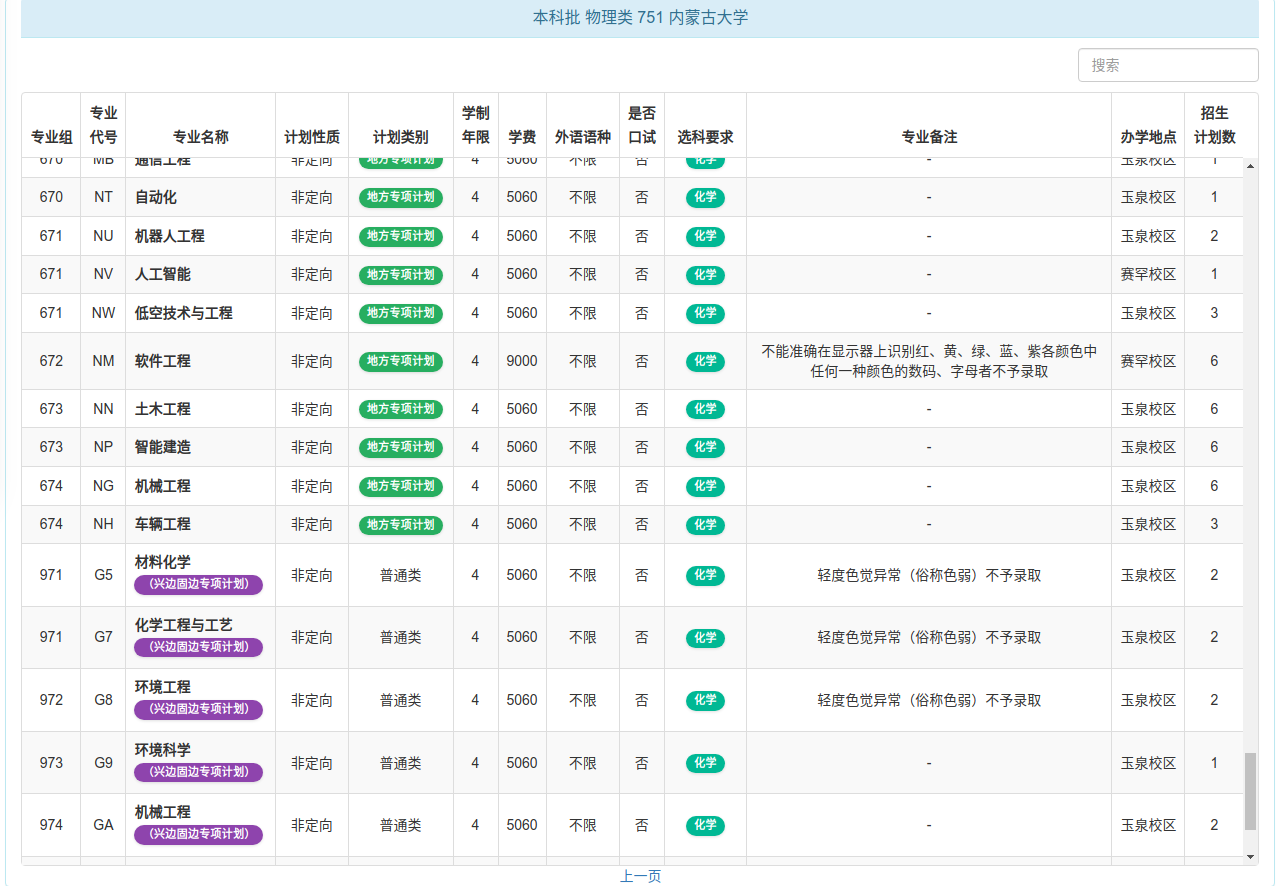Click the 非定向 cell in the 机器人工程 row
Image resolution: width=1276 pixels, height=886 pixels.
312,236
